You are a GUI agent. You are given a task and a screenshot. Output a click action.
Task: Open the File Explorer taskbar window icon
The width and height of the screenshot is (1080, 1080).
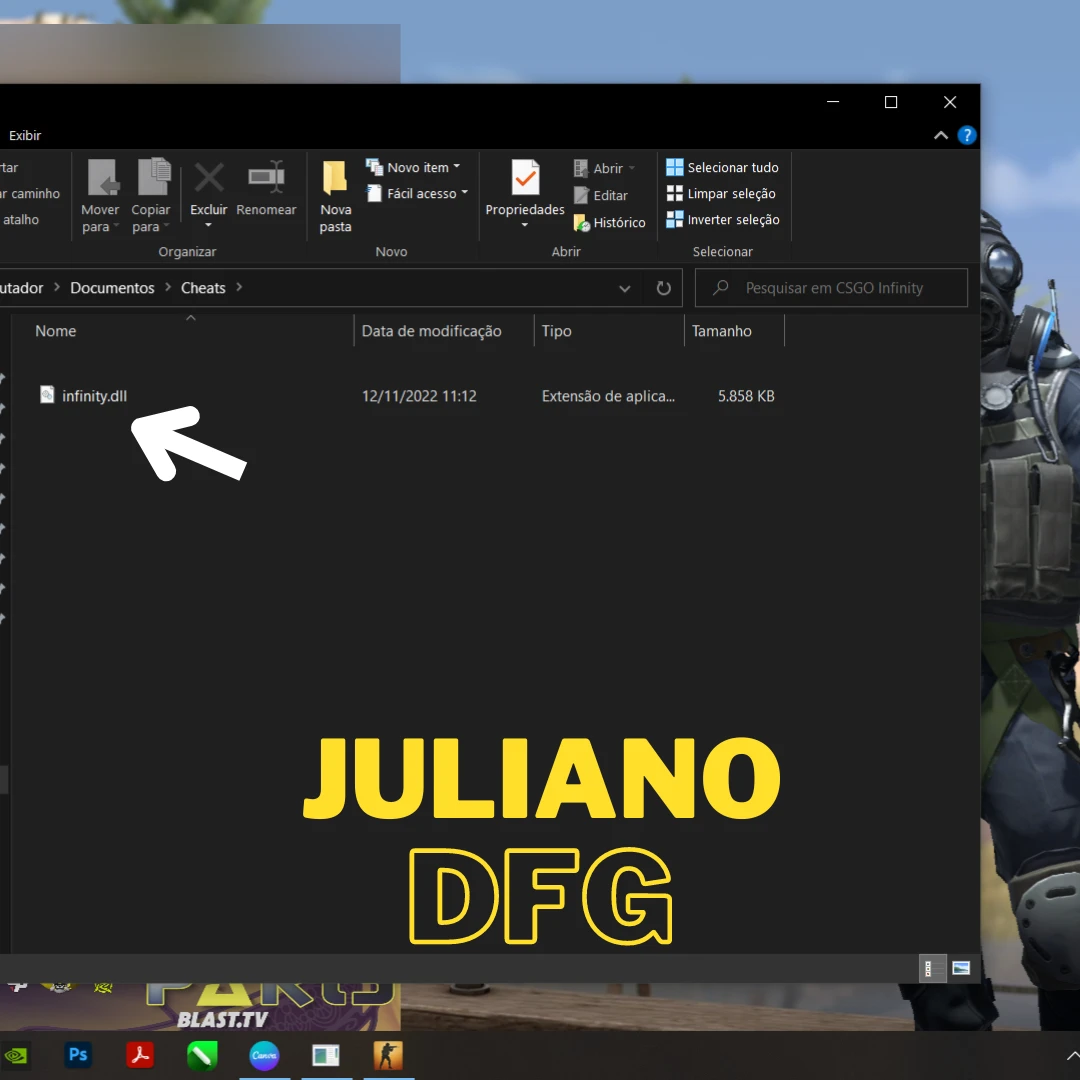point(326,1055)
